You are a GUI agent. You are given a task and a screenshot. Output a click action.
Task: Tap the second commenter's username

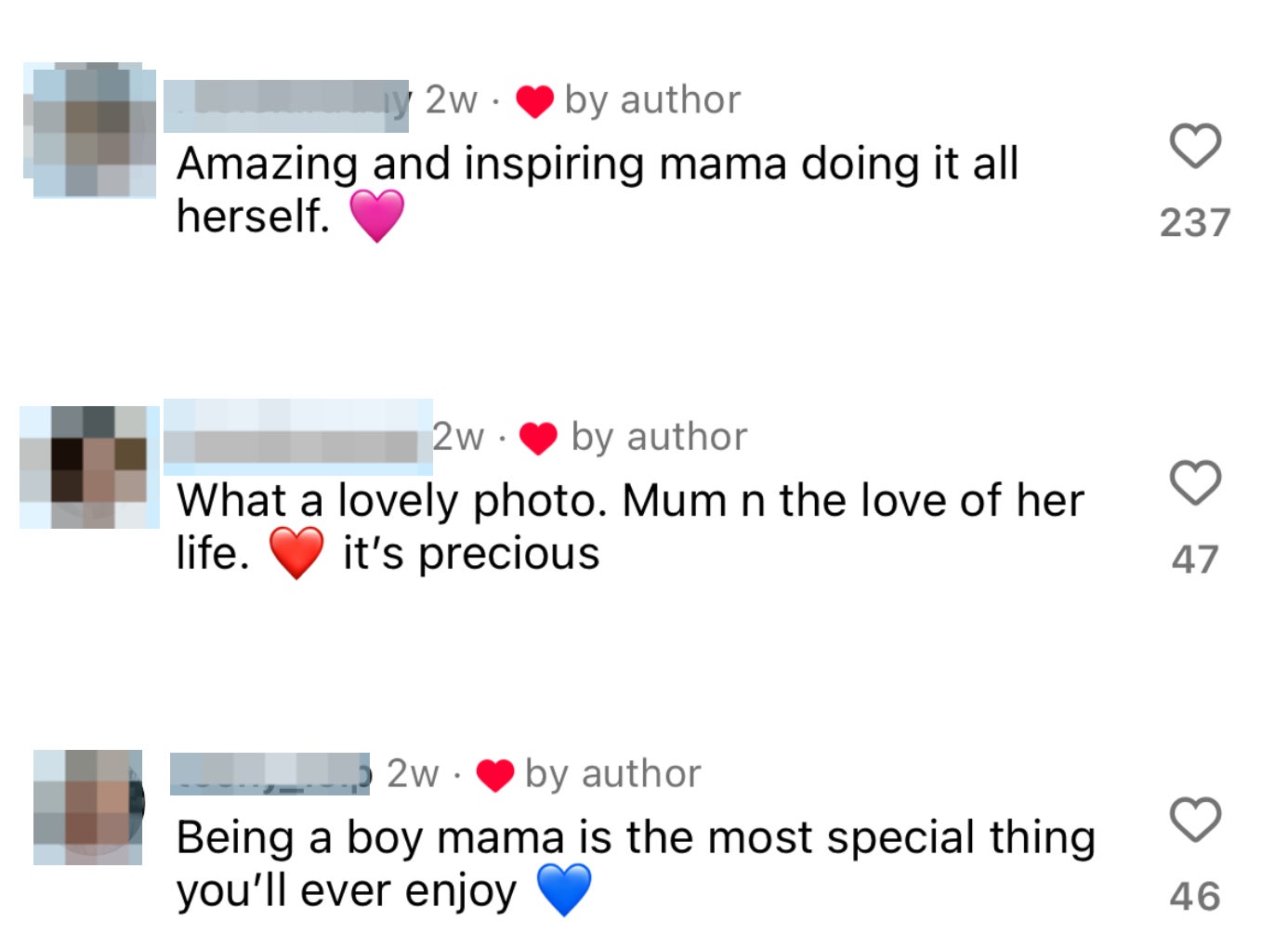point(297,439)
